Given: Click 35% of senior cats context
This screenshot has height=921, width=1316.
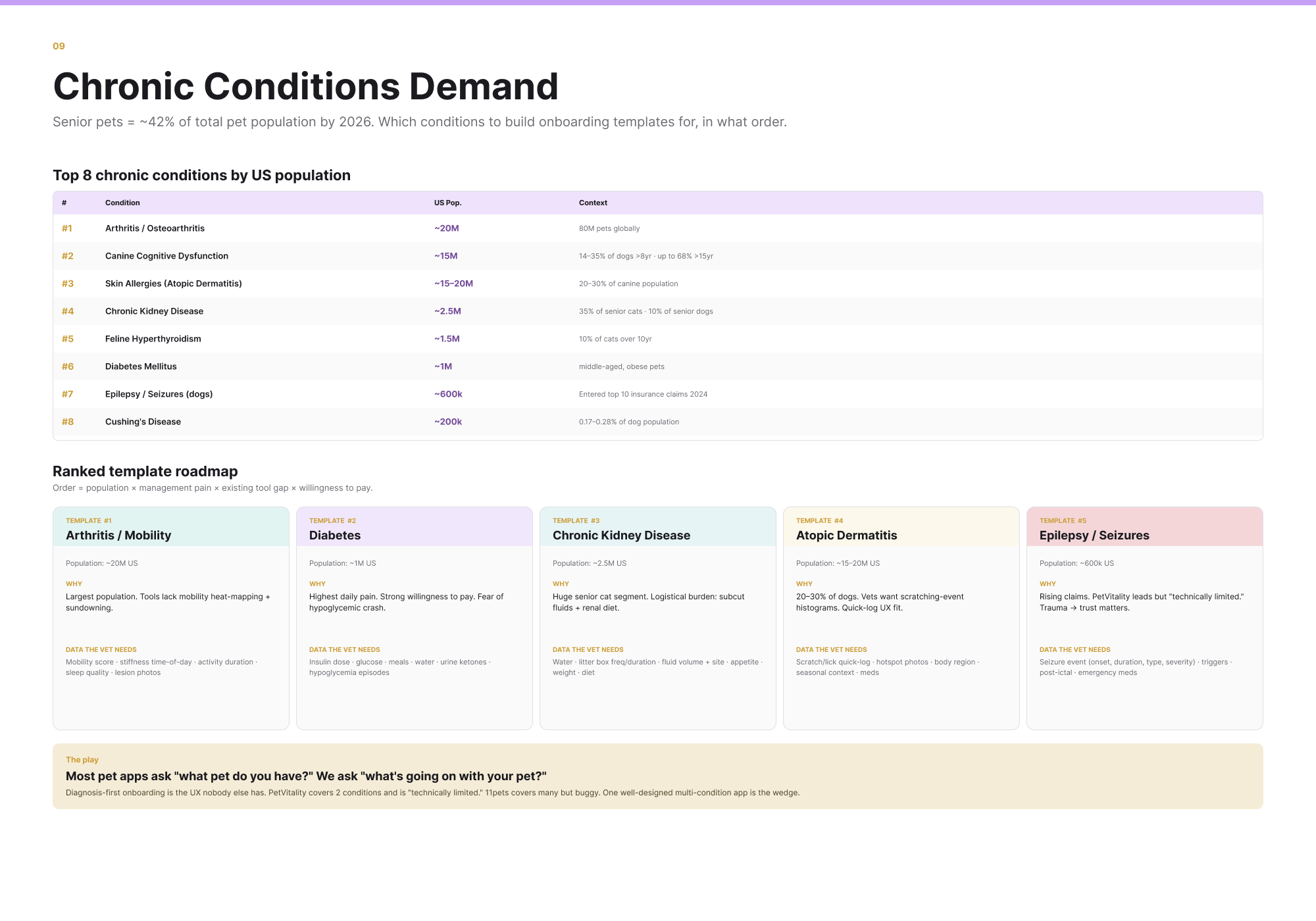Looking at the screenshot, I should pyautogui.click(x=646, y=311).
